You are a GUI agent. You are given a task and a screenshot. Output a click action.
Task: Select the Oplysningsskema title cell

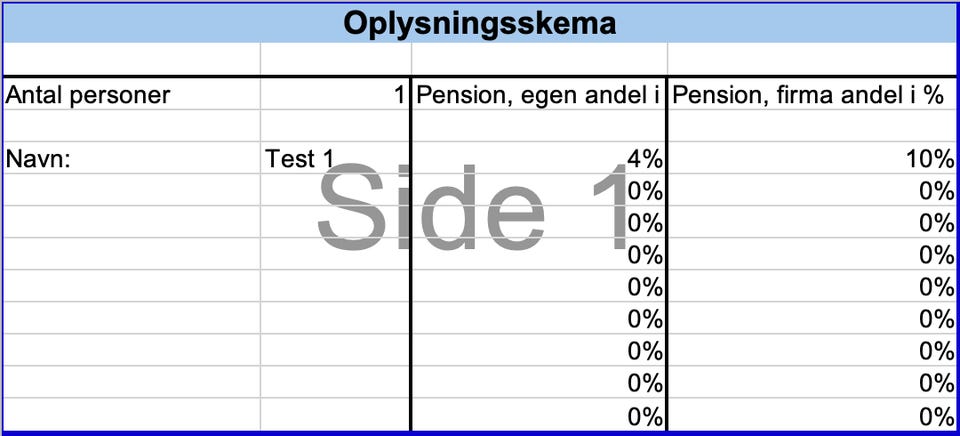[x=480, y=22]
